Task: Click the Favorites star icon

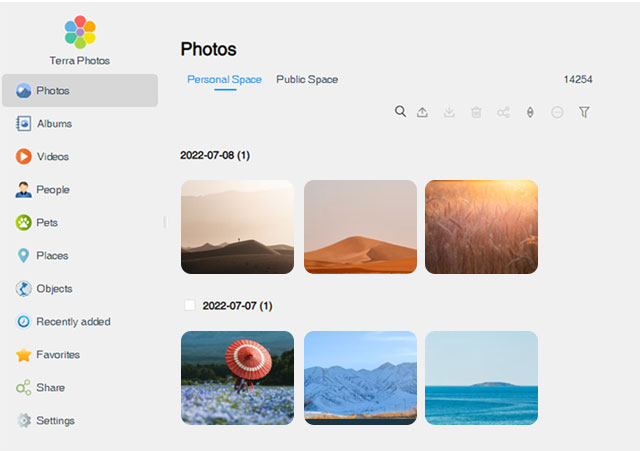Action: (x=23, y=355)
